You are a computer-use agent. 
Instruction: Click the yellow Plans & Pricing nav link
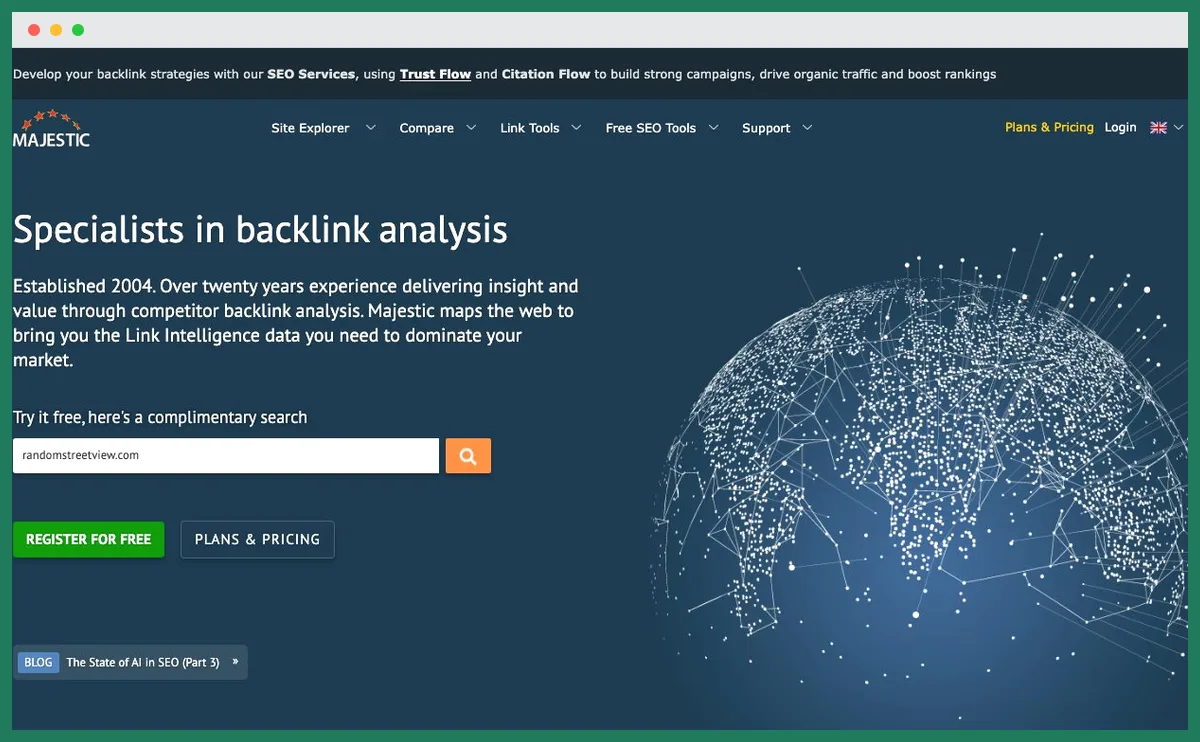[1049, 127]
